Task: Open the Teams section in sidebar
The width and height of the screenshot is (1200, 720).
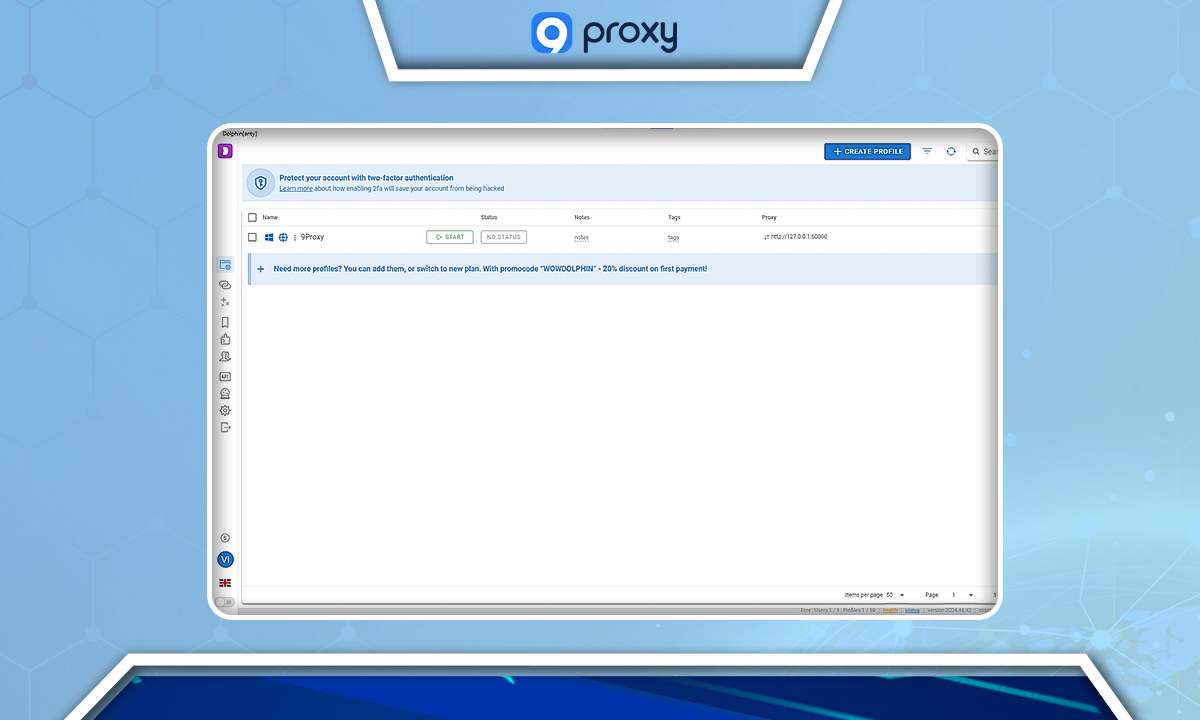Action: 225,356
